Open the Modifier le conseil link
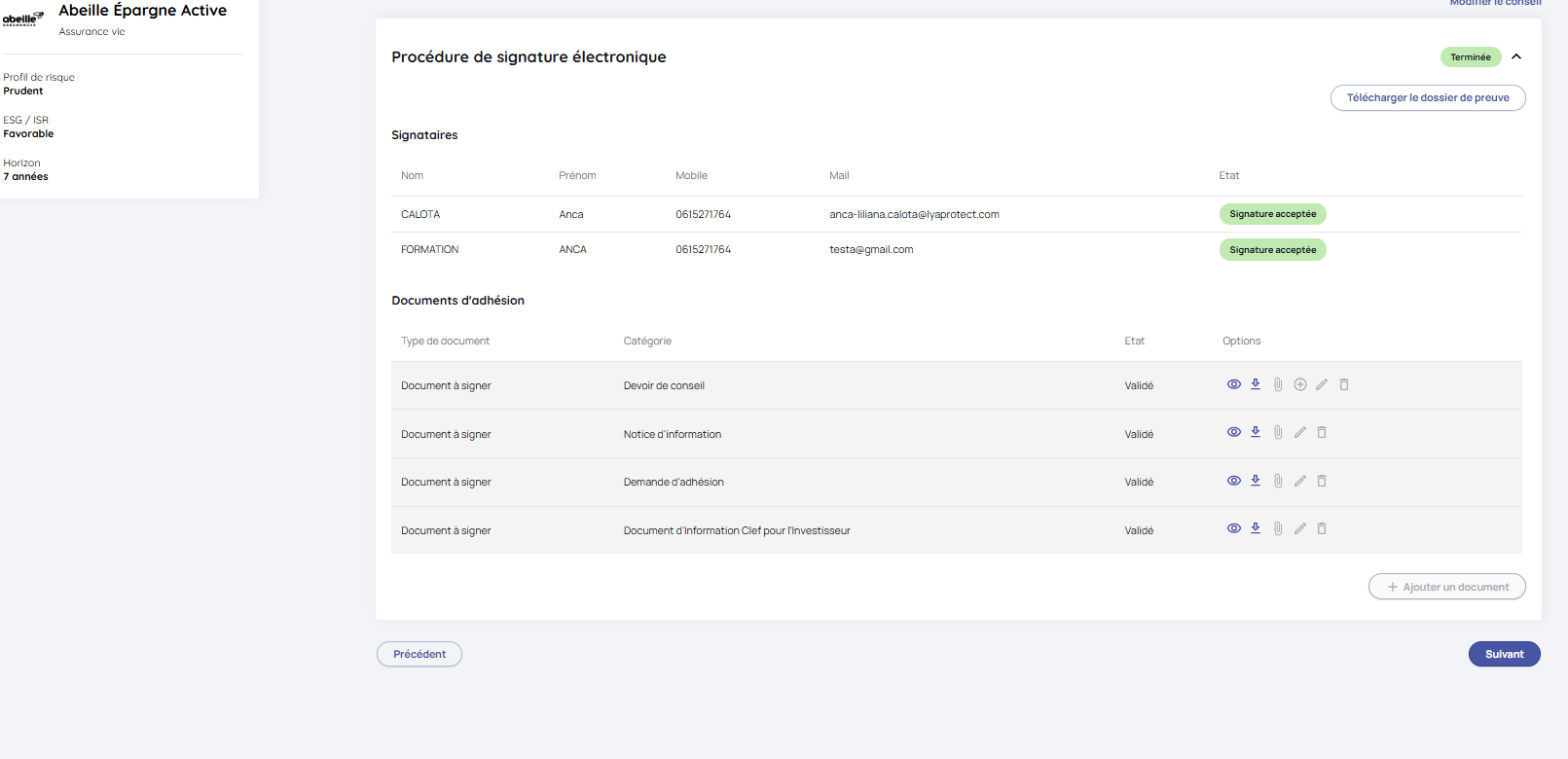Viewport: 1568px width, 759px height. 1495,3
